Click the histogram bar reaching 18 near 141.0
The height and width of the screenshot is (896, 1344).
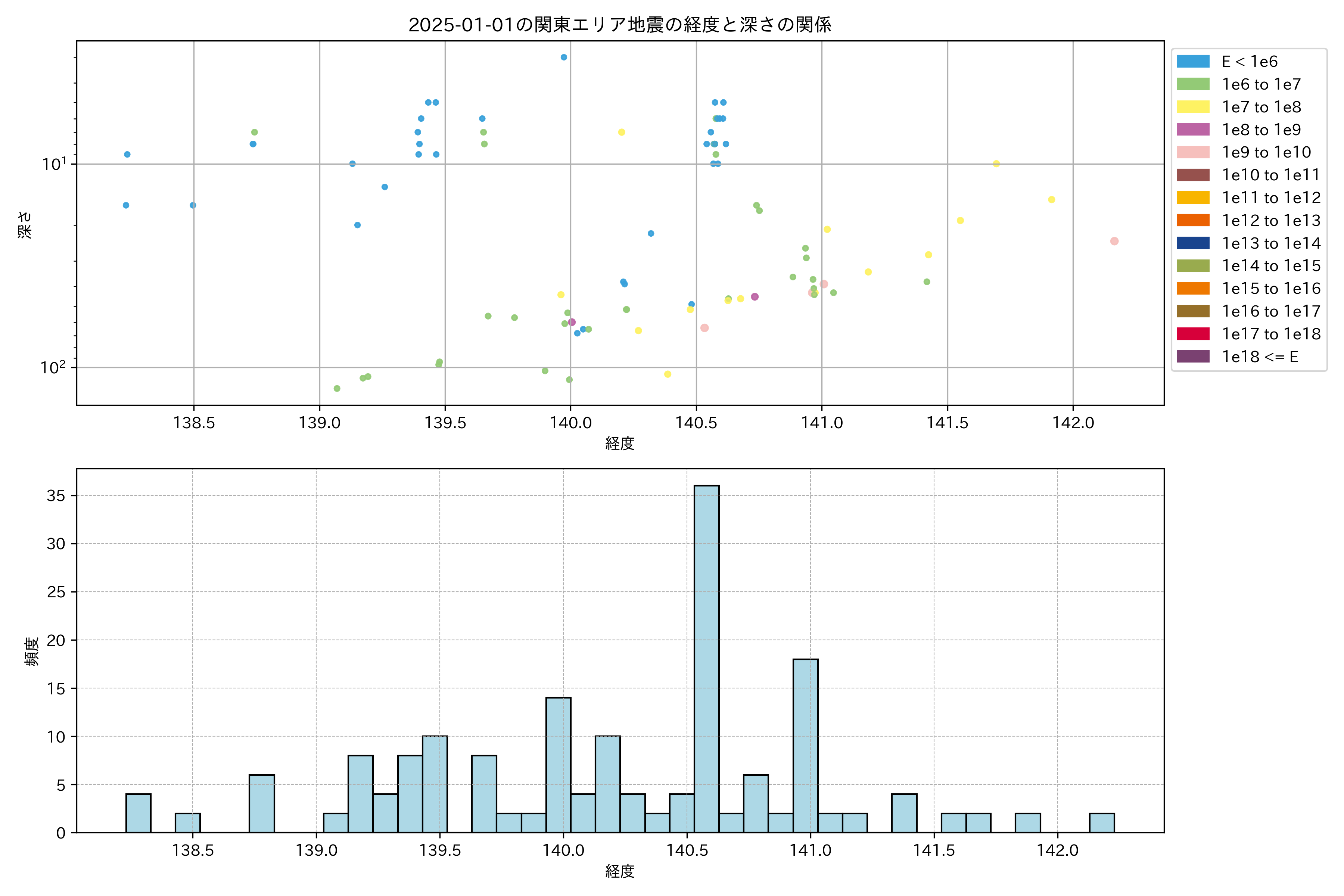pos(805,746)
